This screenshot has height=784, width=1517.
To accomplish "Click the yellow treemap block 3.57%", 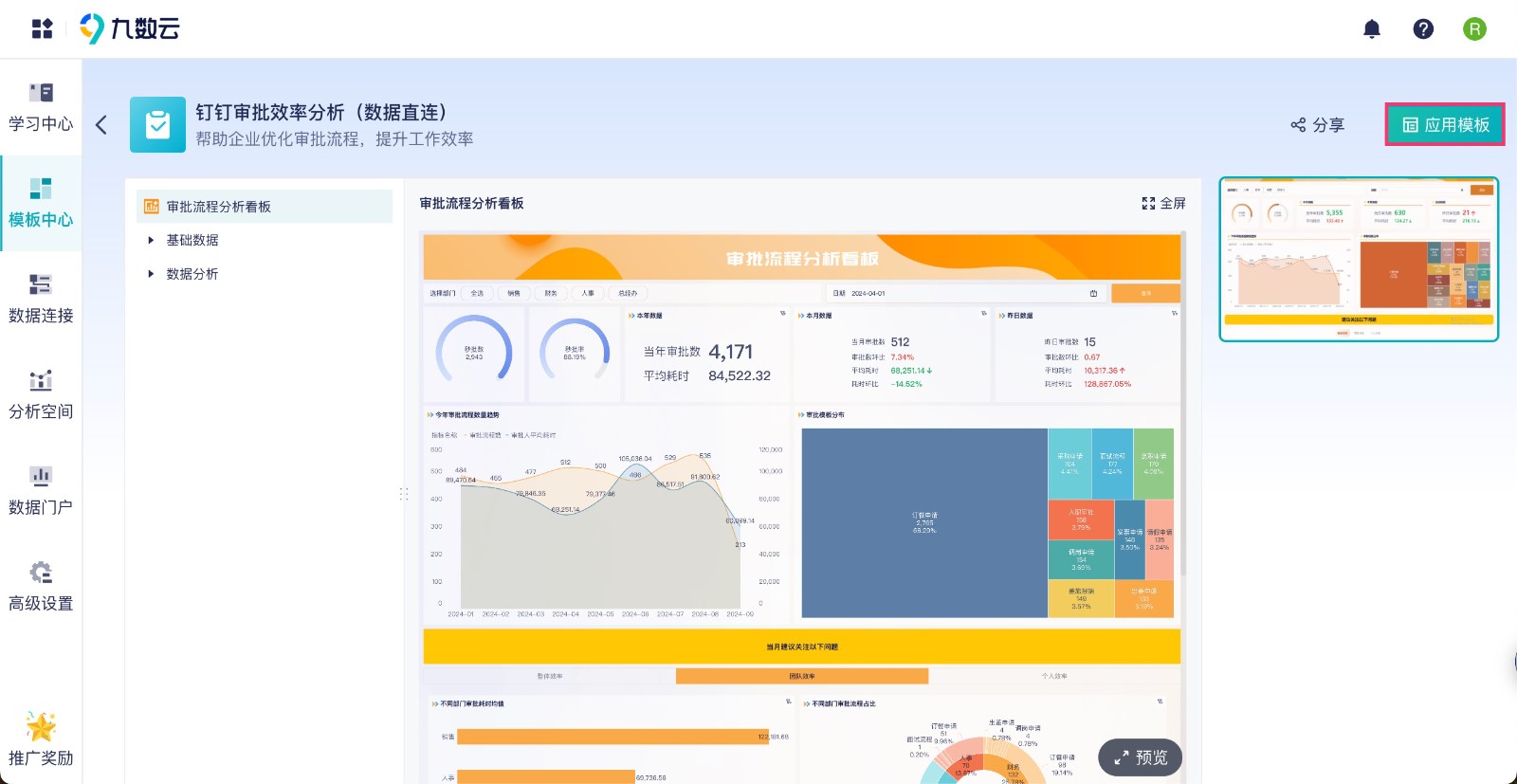I will (x=1081, y=598).
